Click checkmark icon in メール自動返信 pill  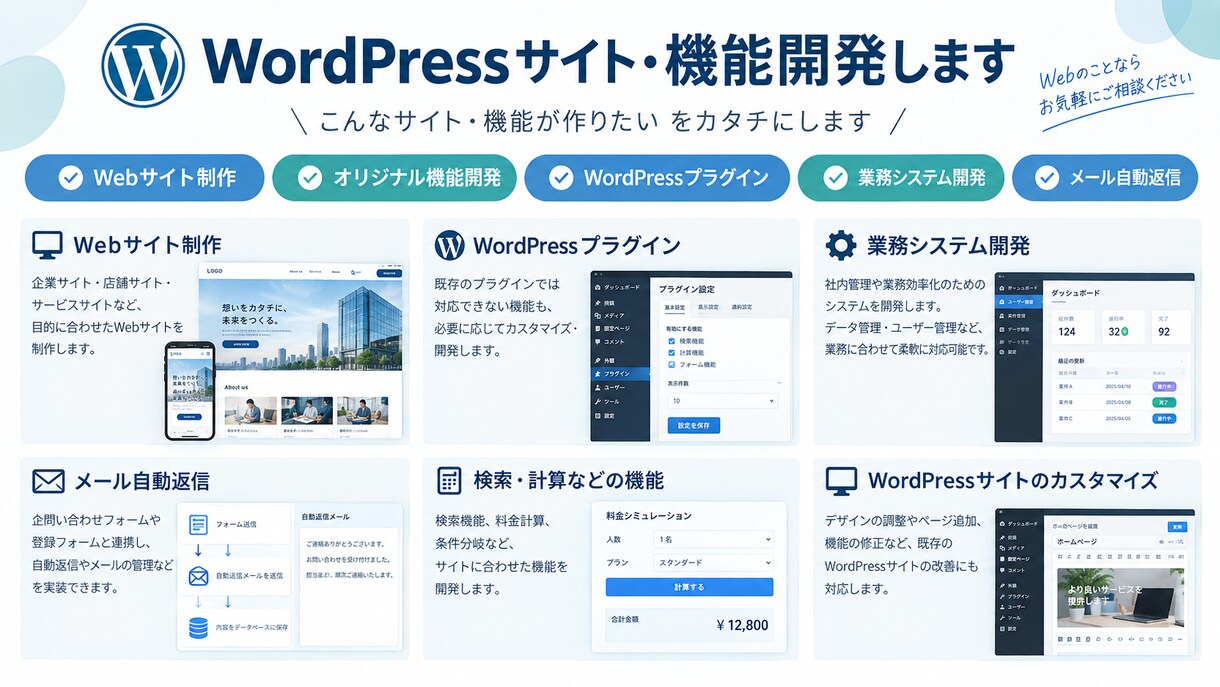click(1046, 178)
